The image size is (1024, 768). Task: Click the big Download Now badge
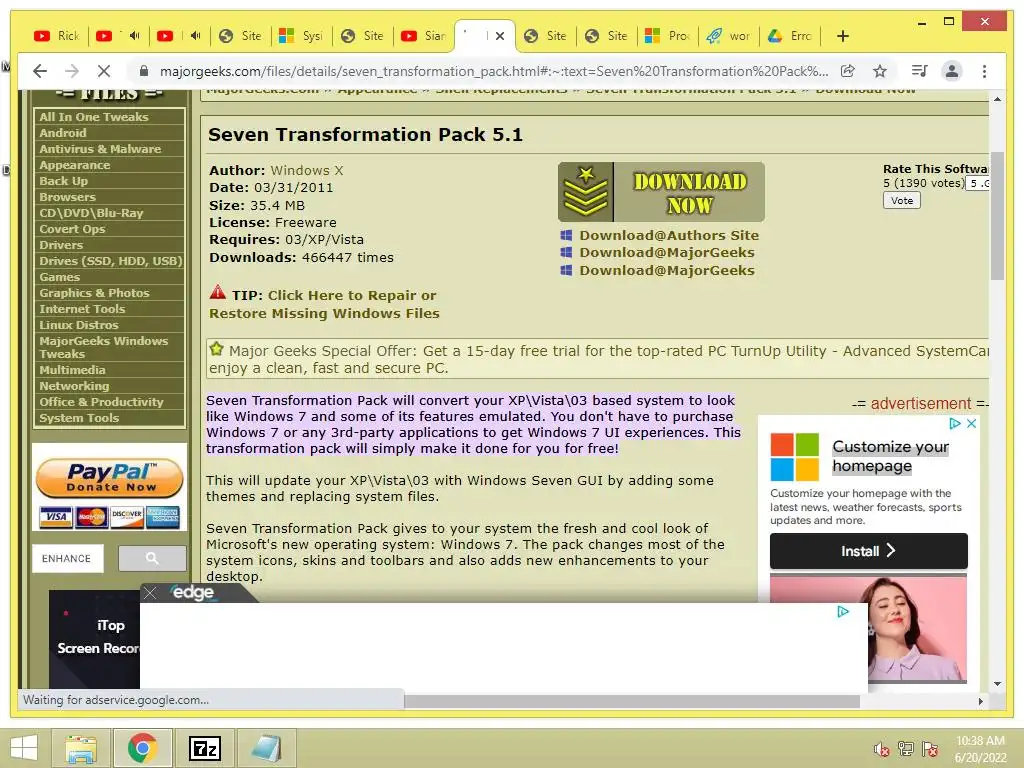point(661,192)
